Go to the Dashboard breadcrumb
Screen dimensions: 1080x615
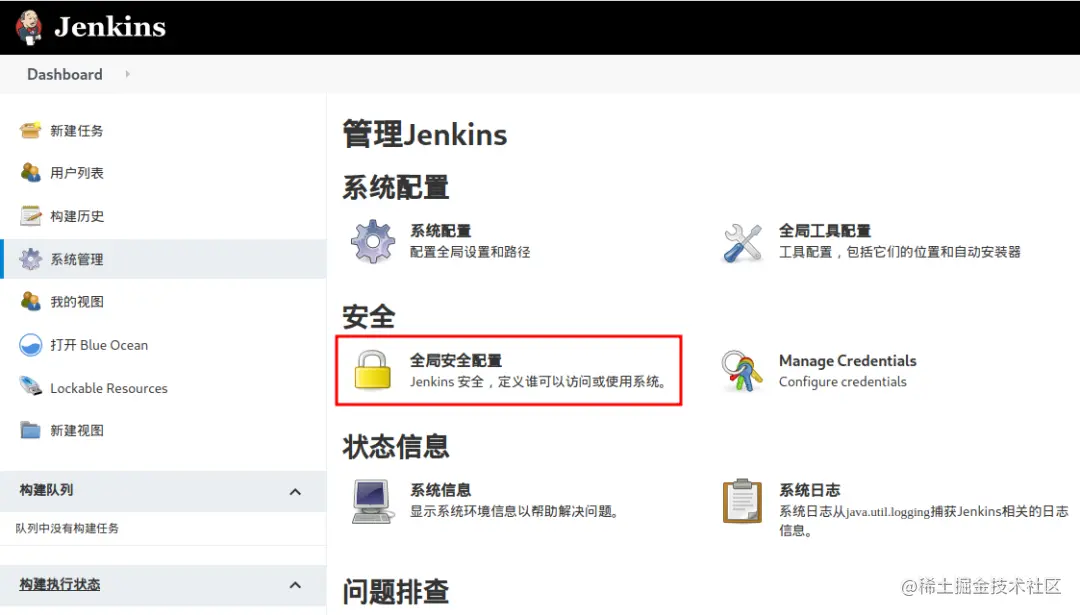(x=64, y=74)
